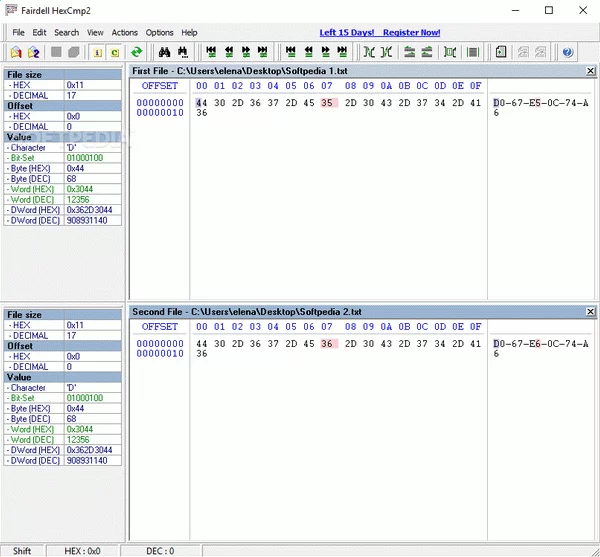This screenshot has height=557, width=600.
Task: Click Bit-Set value 01000100 in upper panel
Action: (85, 158)
